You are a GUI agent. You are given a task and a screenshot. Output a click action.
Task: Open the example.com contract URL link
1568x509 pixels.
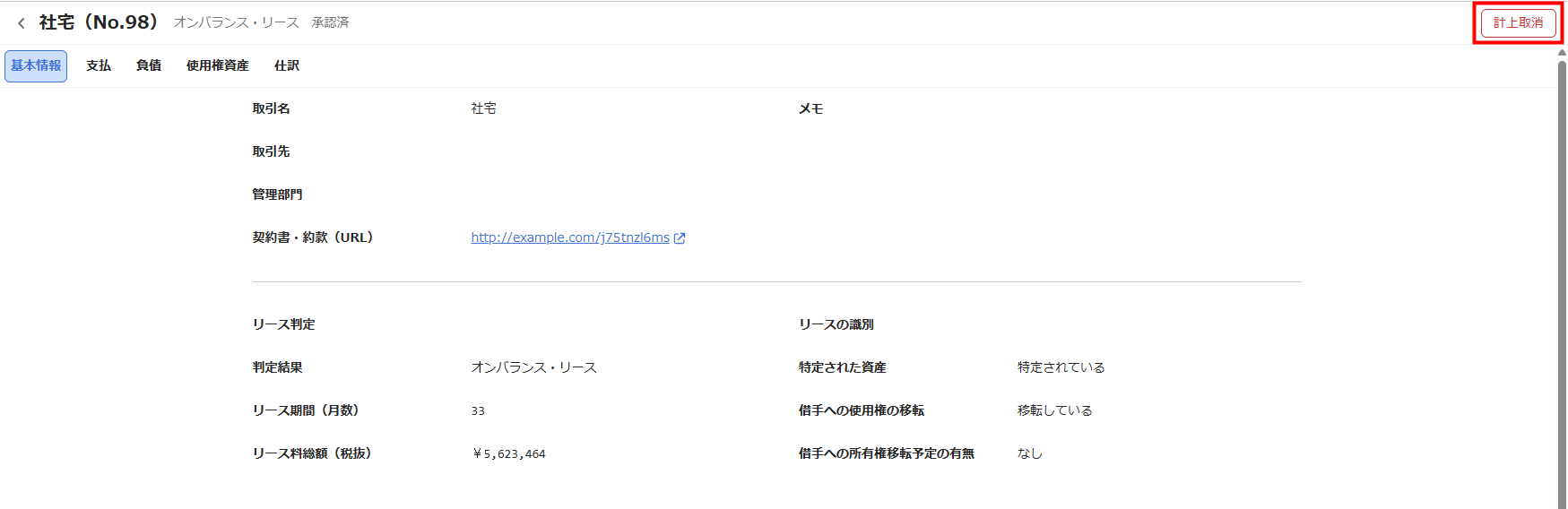(x=570, y=237)
